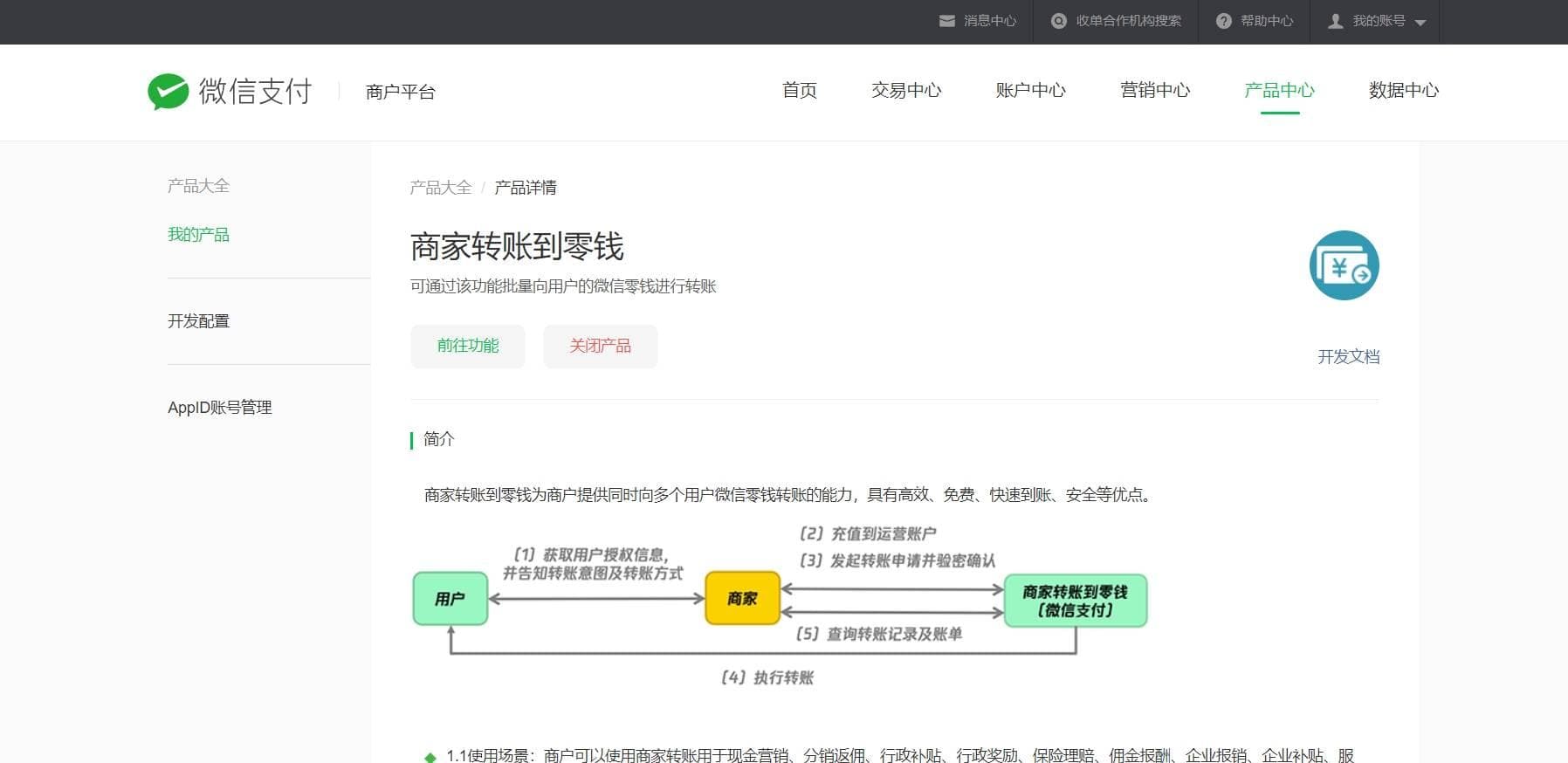Click the 前往功能 button
The height and width of the screenshot is (763, 1568).
tap(468, 347)
